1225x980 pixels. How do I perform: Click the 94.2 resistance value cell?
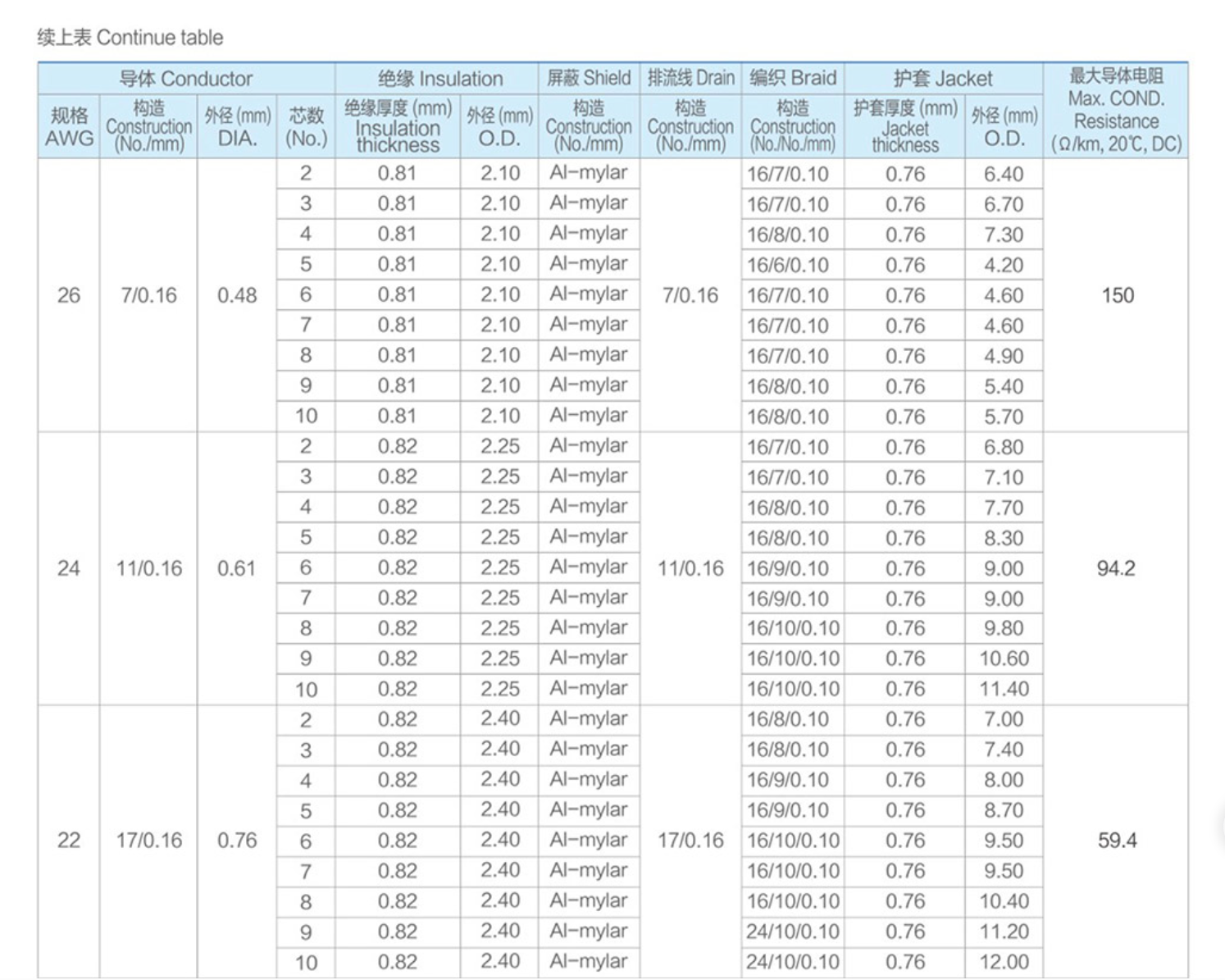coord(1116,568)
